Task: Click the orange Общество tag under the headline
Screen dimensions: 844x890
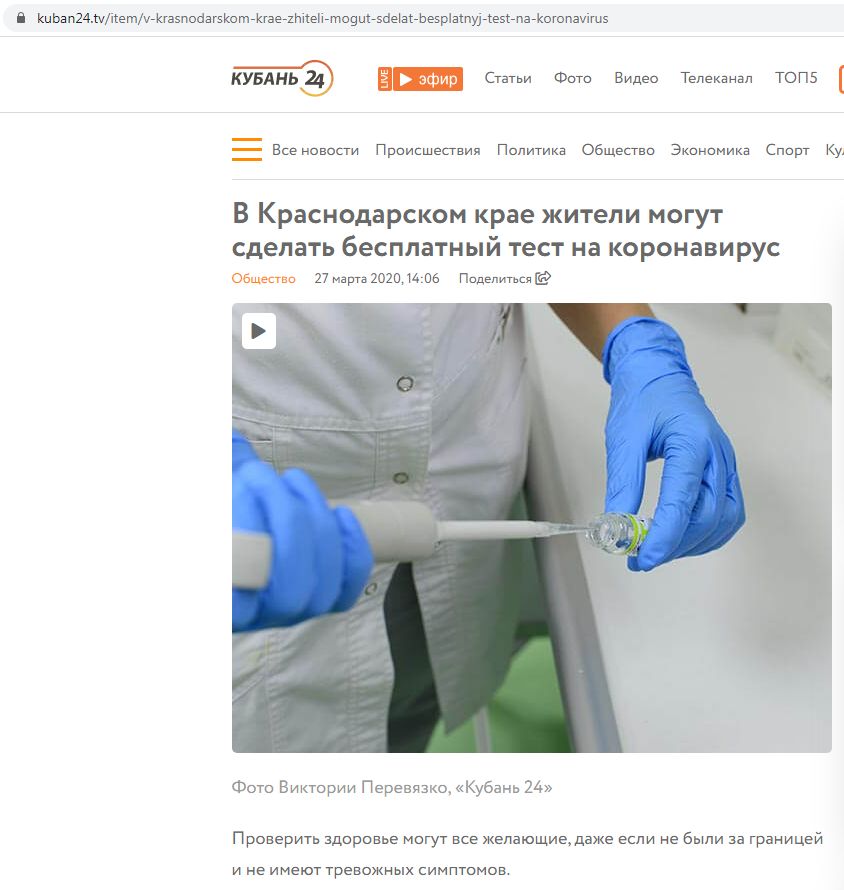Action: point(263,279)
